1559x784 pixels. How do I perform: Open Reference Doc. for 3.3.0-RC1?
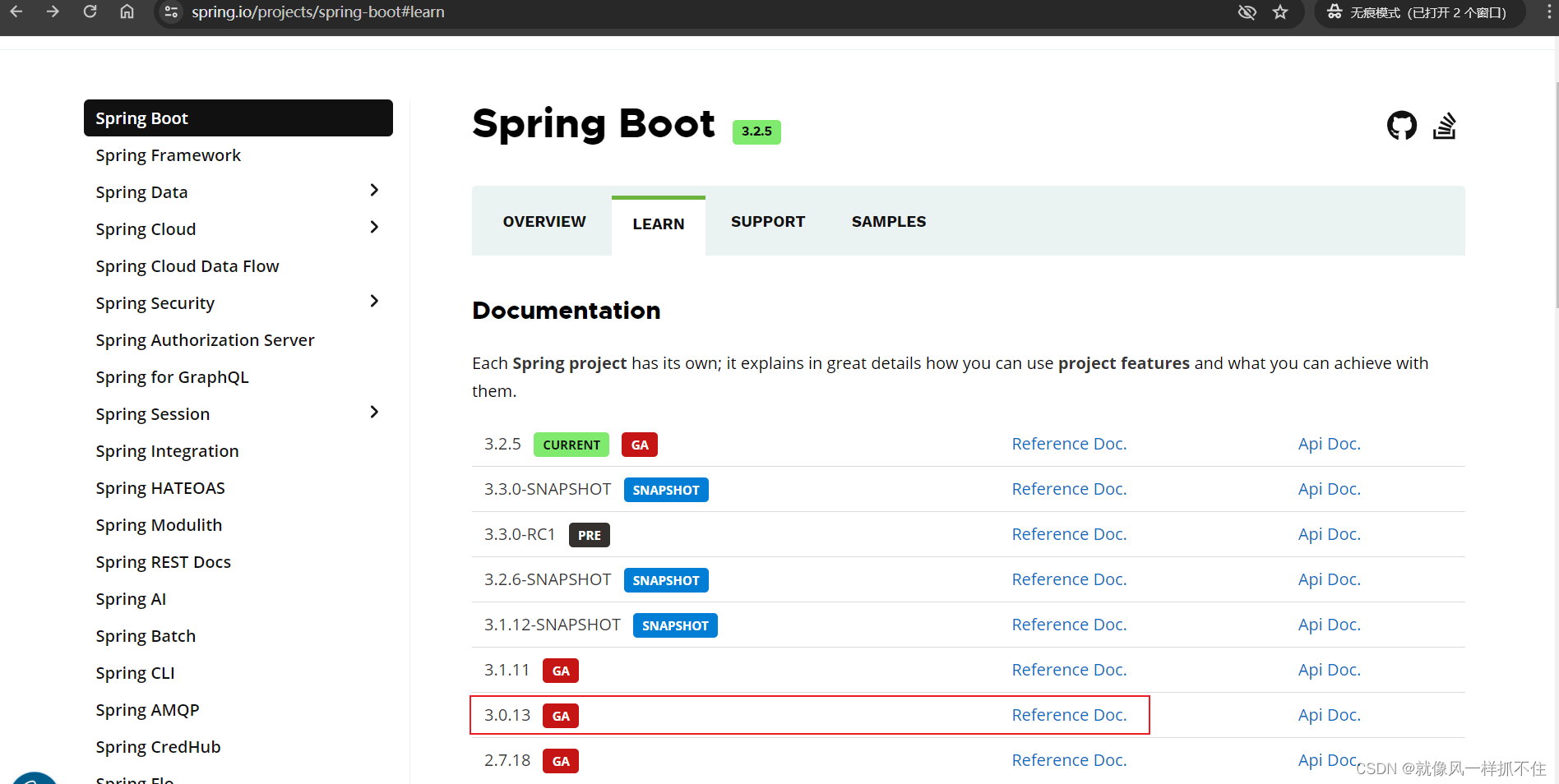[x=1069, y=534]
